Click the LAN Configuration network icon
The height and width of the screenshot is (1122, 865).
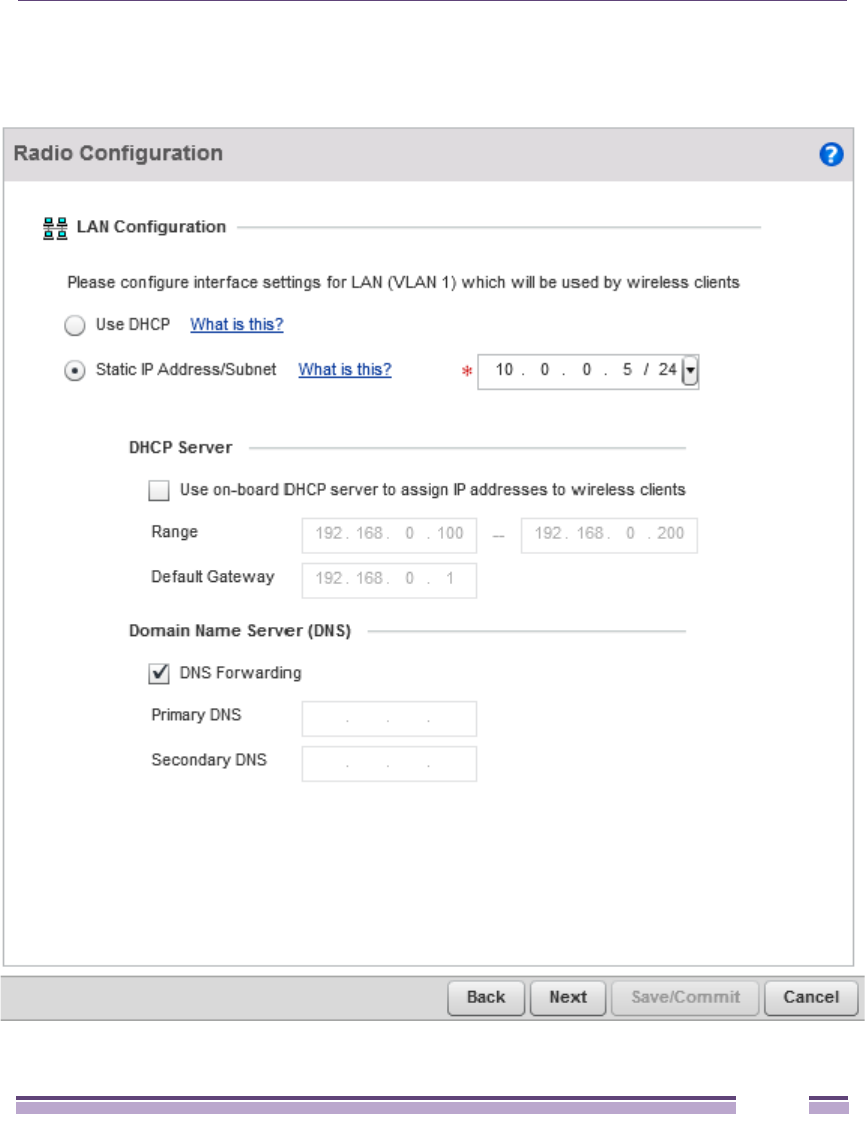pyautogui.click(x=55, y=228)
